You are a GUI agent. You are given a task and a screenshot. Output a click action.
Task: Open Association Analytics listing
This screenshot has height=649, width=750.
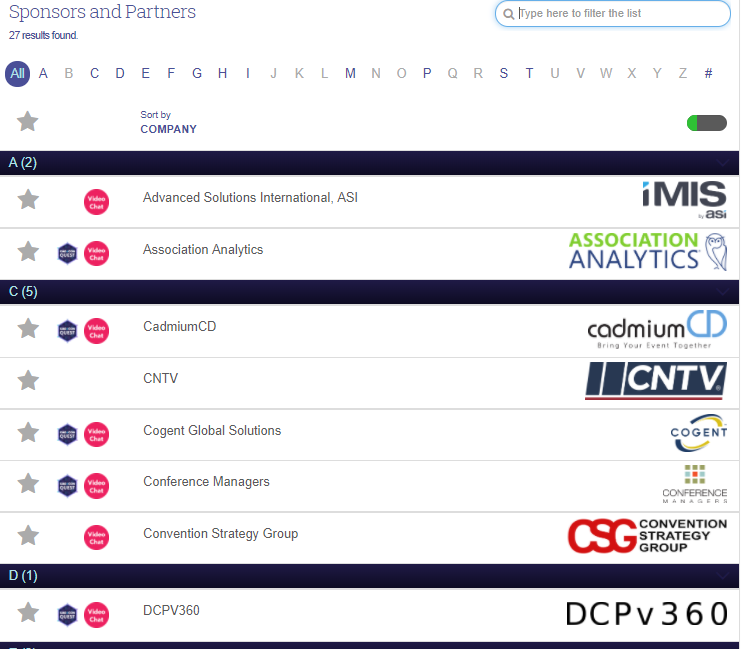pos(203,250)
